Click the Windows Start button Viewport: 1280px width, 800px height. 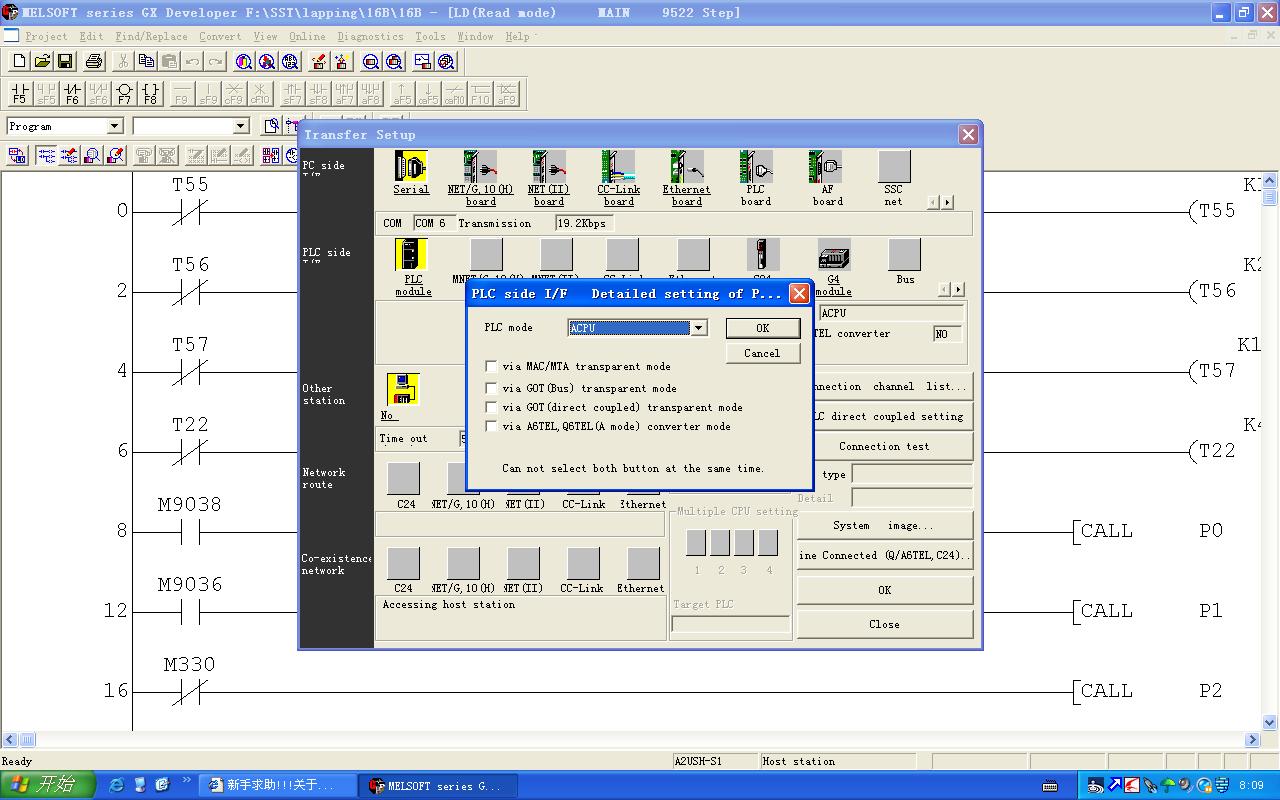48,785
